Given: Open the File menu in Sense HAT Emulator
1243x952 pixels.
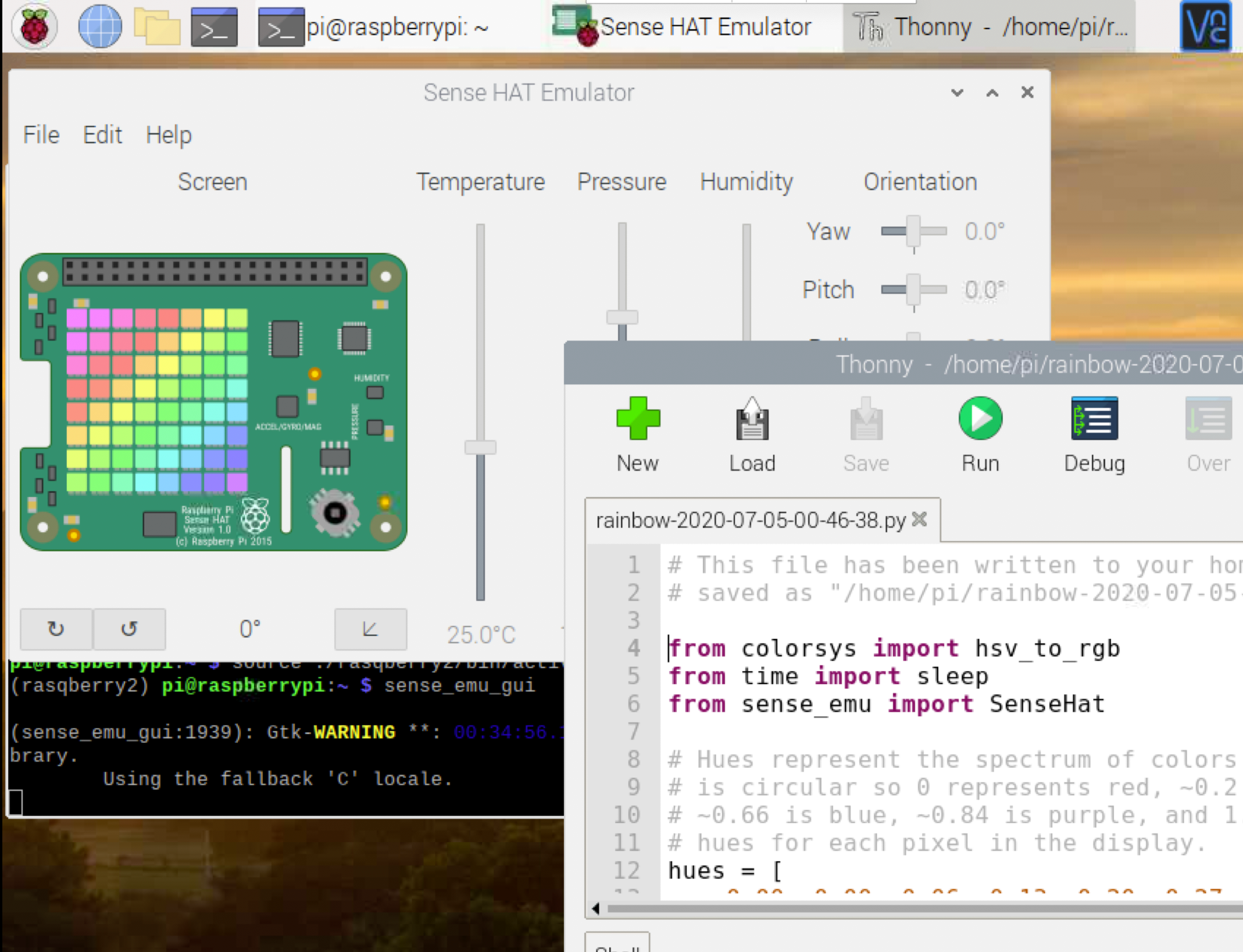Looking at the screenshot, I should (40, 134).
